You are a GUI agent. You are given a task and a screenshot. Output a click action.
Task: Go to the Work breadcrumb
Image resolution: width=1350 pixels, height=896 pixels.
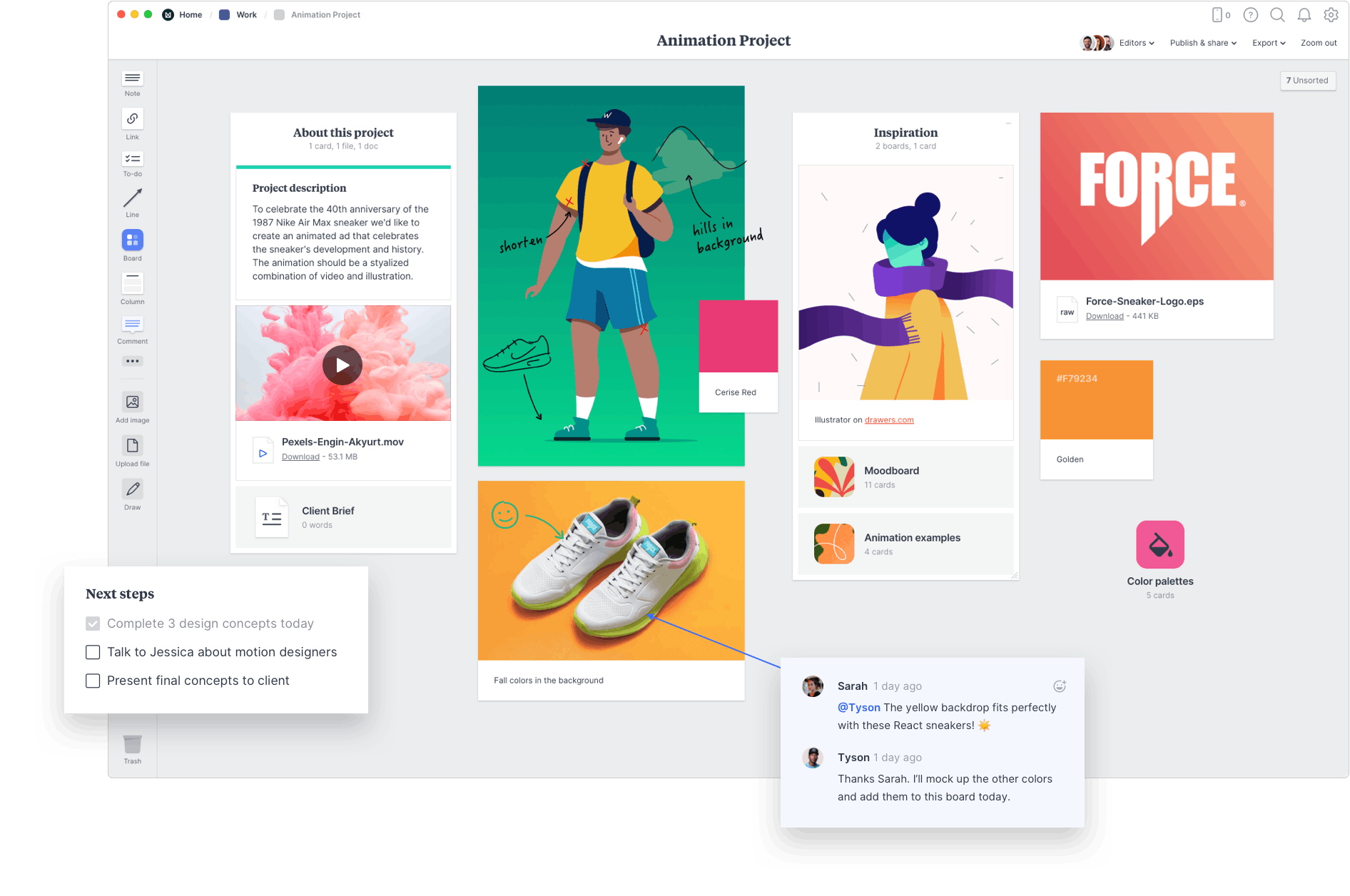(x=245, y=14)
